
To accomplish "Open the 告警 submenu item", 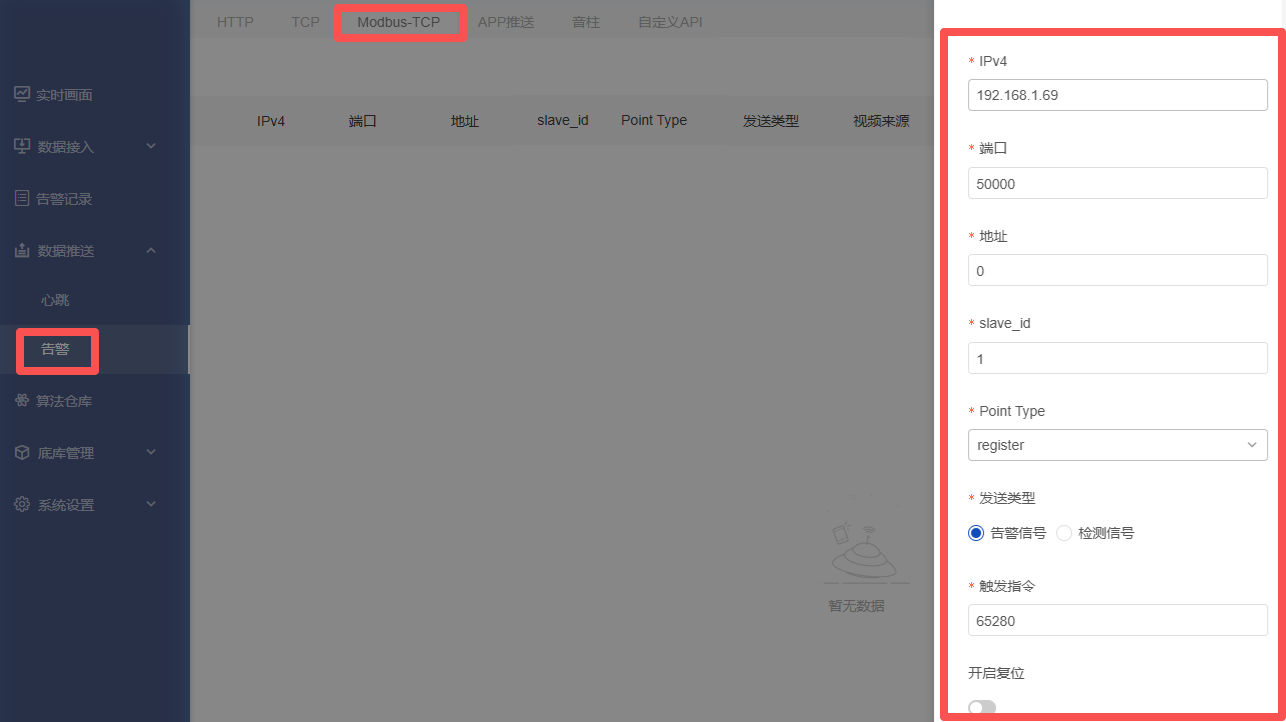I will (x=55, y=350).
